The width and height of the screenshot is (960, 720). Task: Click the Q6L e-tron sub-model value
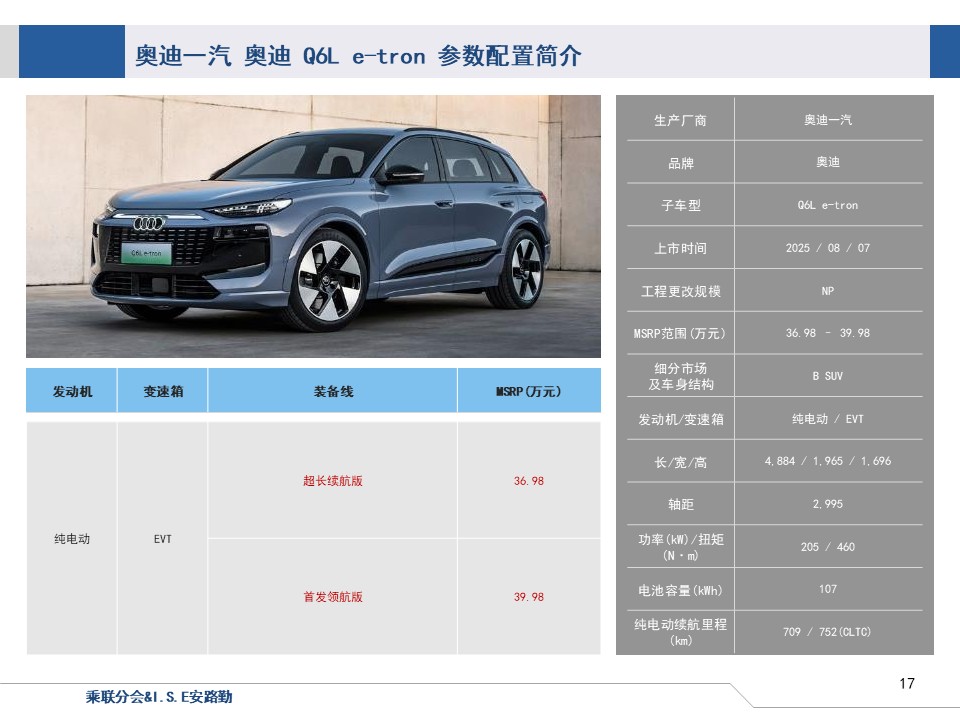[x=828, y=205]
